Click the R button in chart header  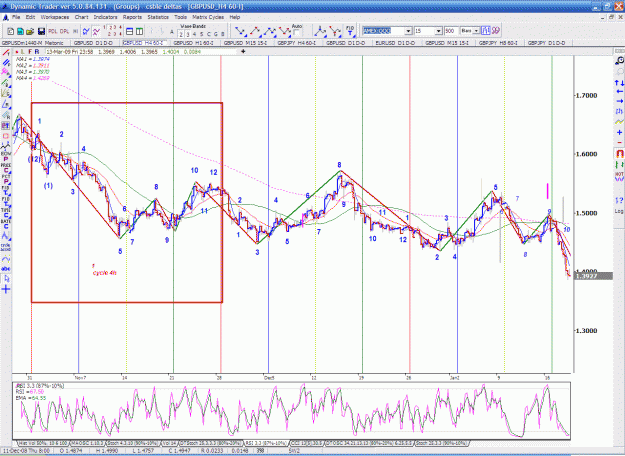[x=37, y=52]
